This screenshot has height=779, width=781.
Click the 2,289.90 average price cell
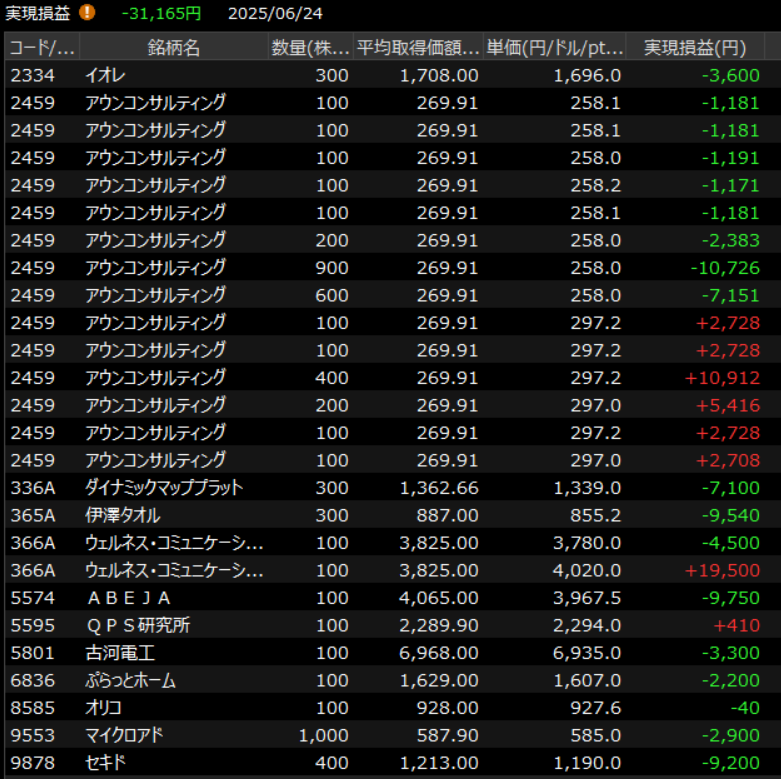tap(439, 625)
